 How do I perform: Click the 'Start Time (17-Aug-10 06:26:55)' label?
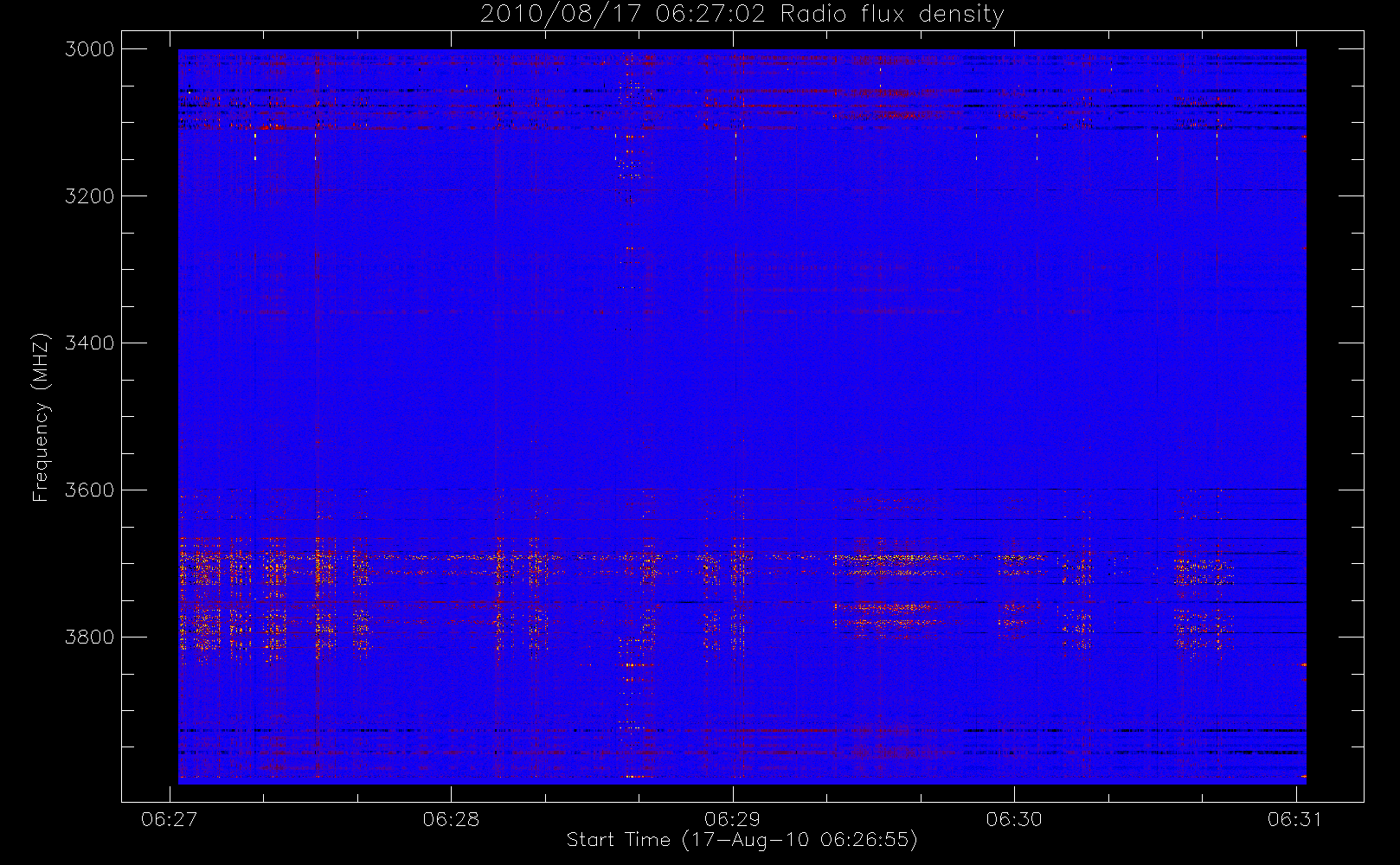[x=742, y=840]
